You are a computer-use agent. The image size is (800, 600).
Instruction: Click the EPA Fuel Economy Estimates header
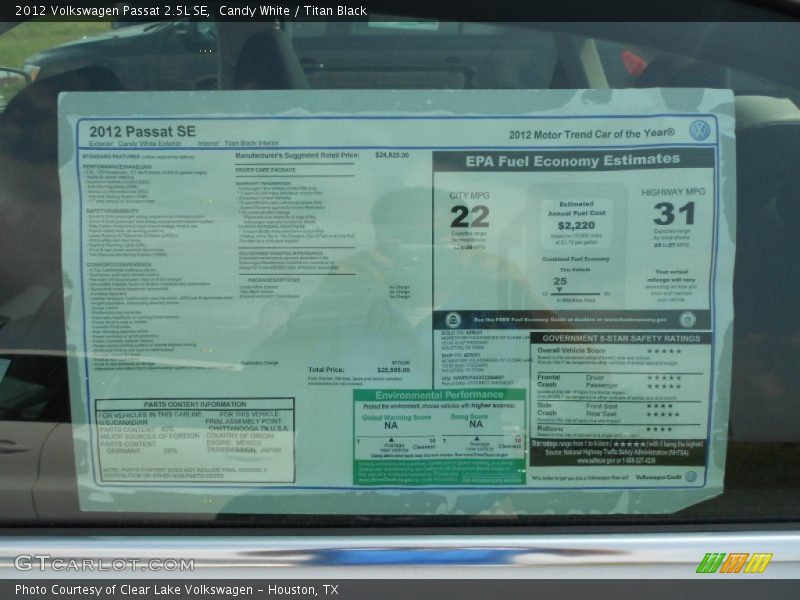[x=572, y=160]
